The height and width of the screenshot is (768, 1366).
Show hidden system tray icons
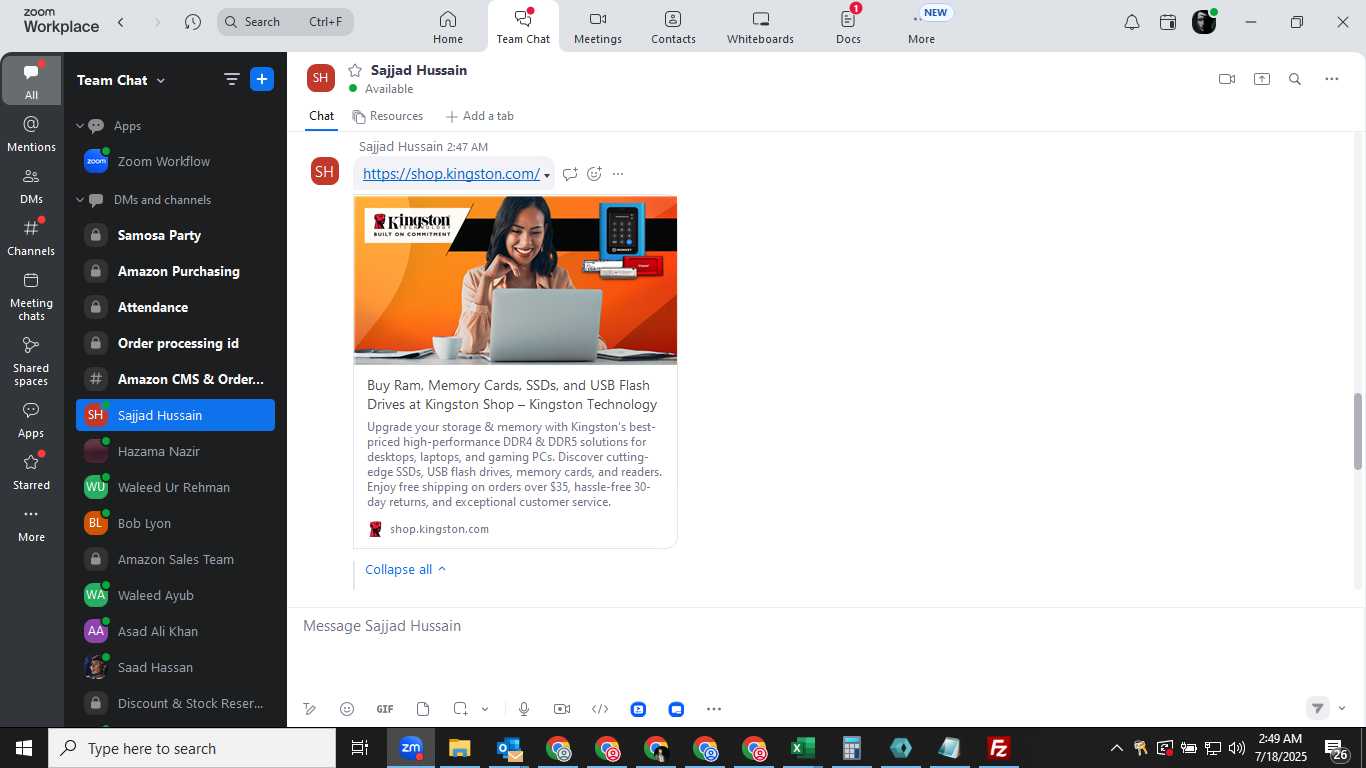(x=1116, y=748)
